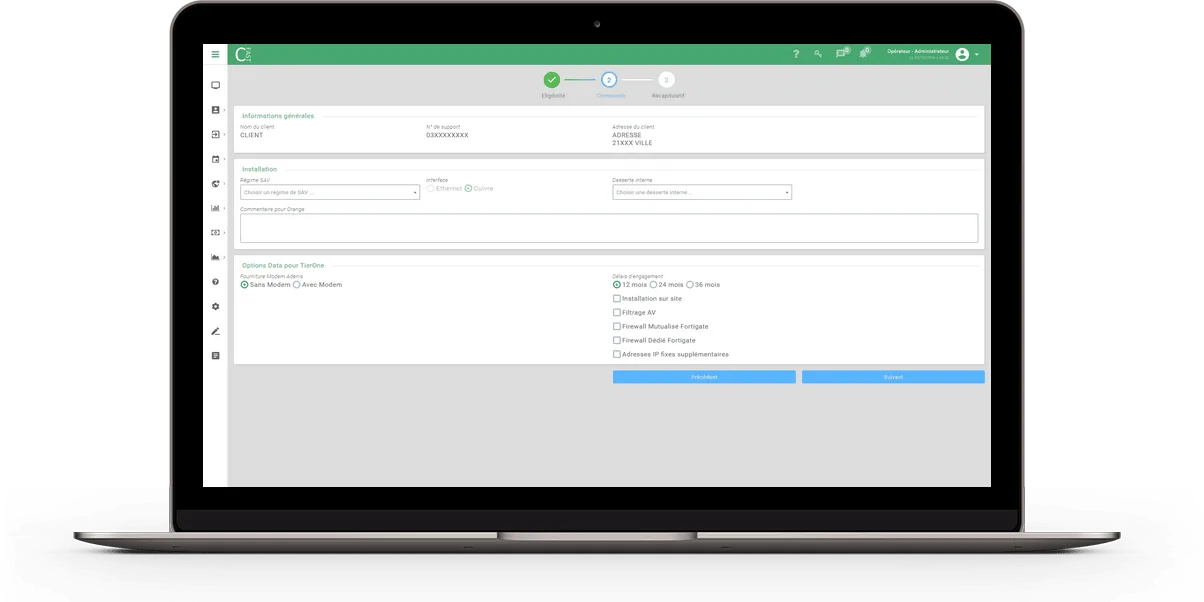This screenshot has width=1204, height=602.
Task: Open the contact card sidebar icon
Action: (215, 110)
